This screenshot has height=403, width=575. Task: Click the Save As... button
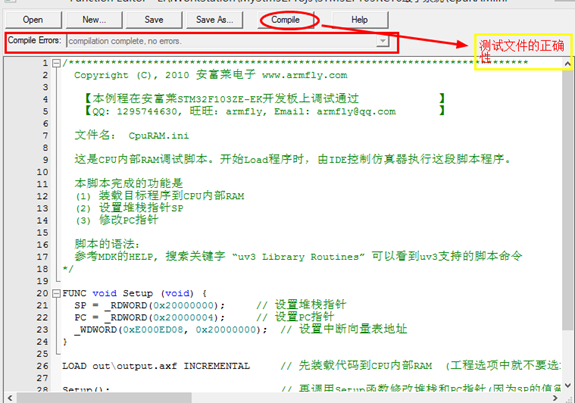tap(215, 20)
